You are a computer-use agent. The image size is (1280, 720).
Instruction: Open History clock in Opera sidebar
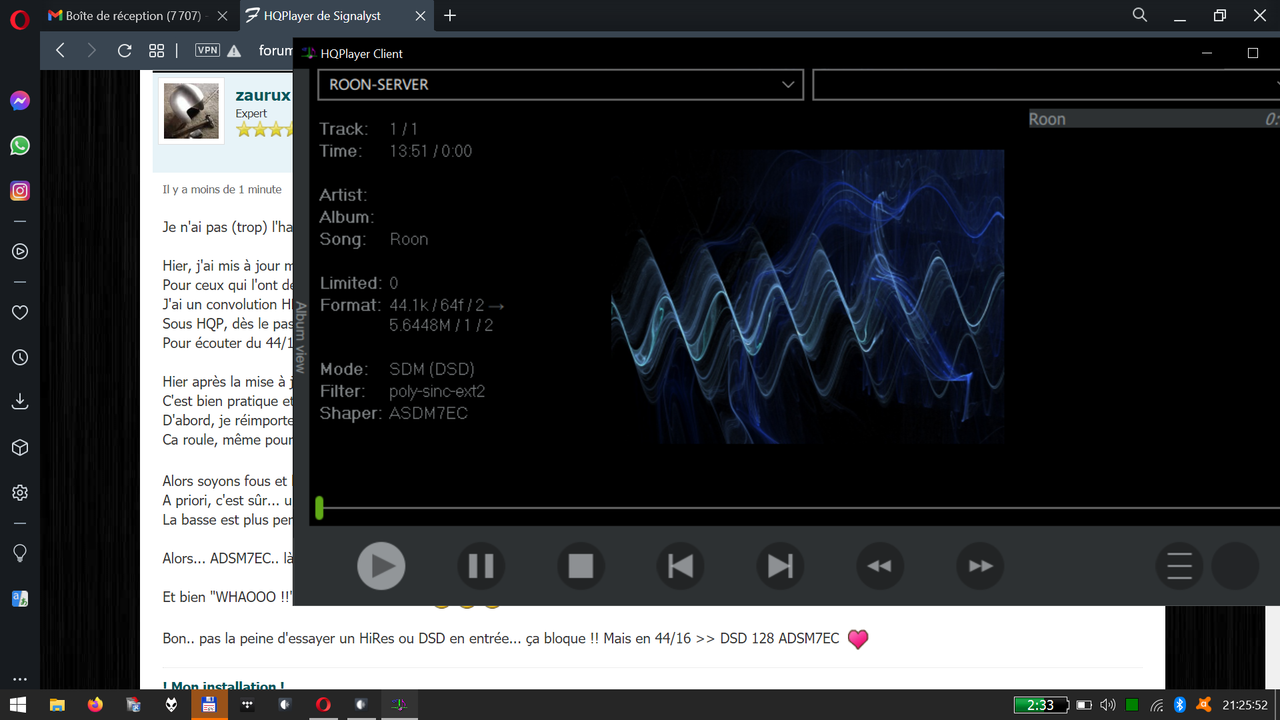click(x=20, y=357)
